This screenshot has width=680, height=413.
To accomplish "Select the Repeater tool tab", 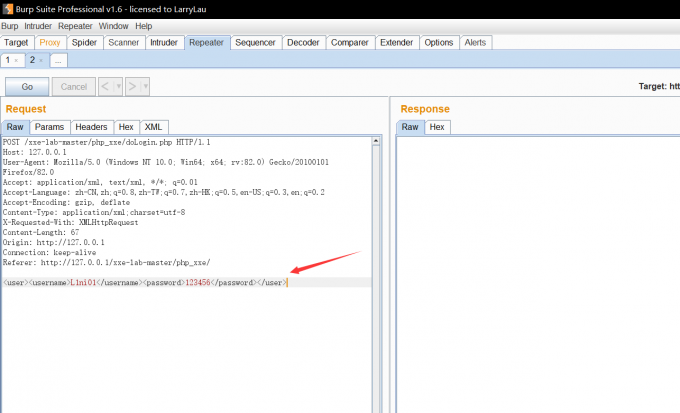I will click(206, 43).
